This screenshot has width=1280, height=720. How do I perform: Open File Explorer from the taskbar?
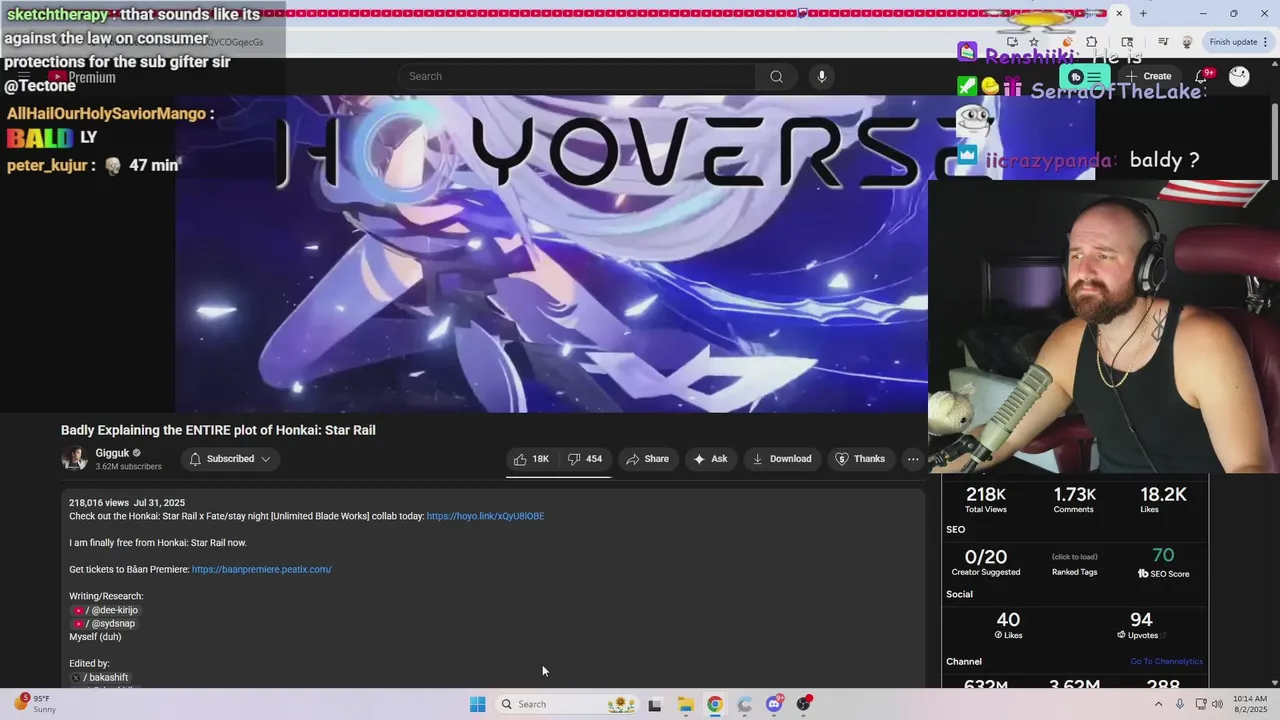(685, 704)
